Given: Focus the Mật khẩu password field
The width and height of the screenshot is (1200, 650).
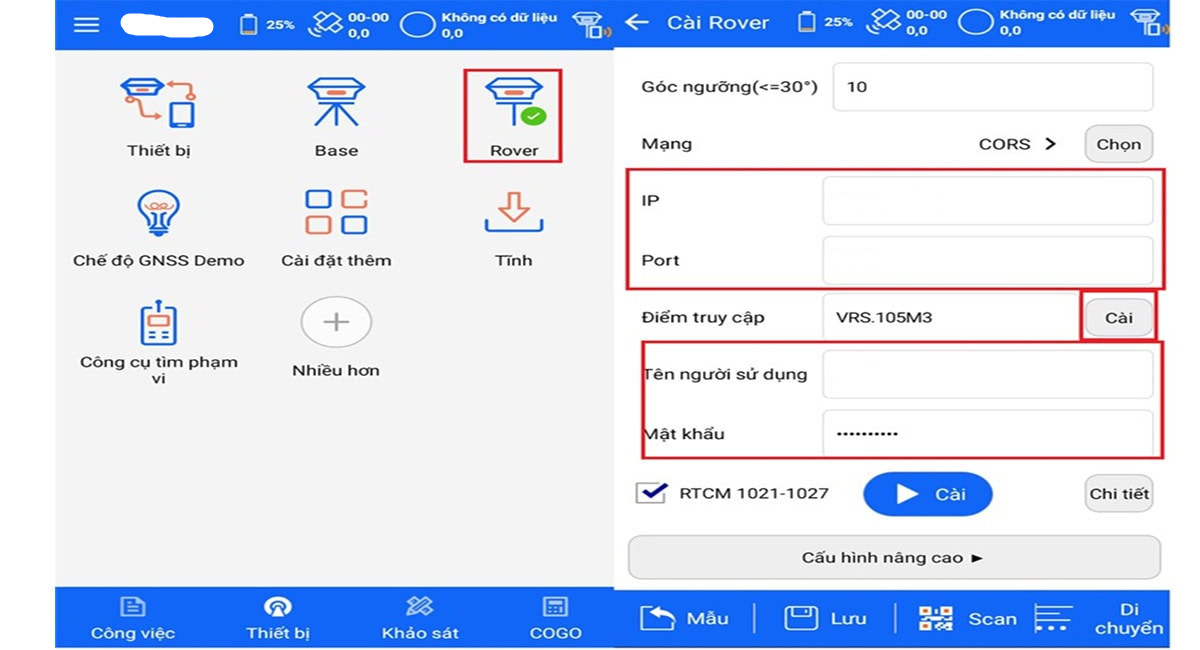Looking at the screenshot, I should (x=988, y=434).
